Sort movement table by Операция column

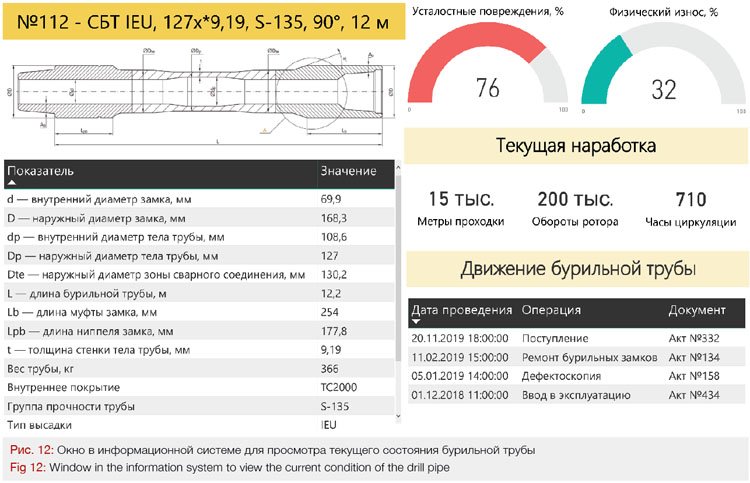pos(551,310)
